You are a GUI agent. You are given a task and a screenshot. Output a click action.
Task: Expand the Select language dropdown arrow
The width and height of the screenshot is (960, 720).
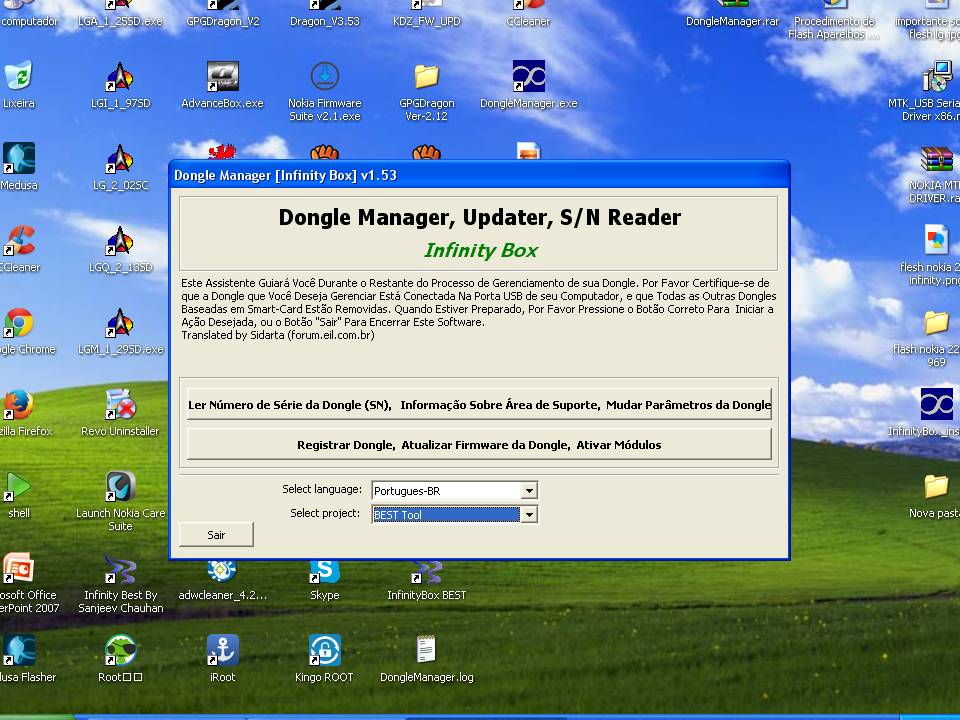tap(529, 490)
